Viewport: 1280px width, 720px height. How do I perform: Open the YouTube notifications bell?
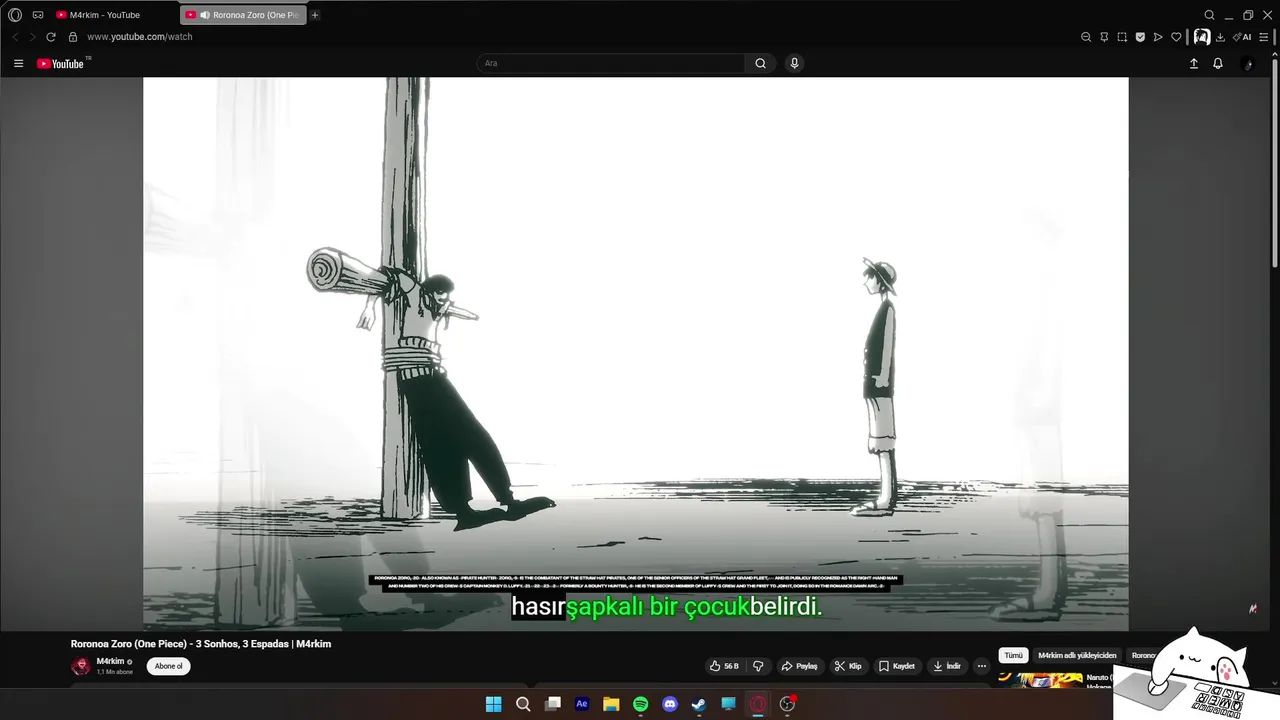tap(1218, 63)
